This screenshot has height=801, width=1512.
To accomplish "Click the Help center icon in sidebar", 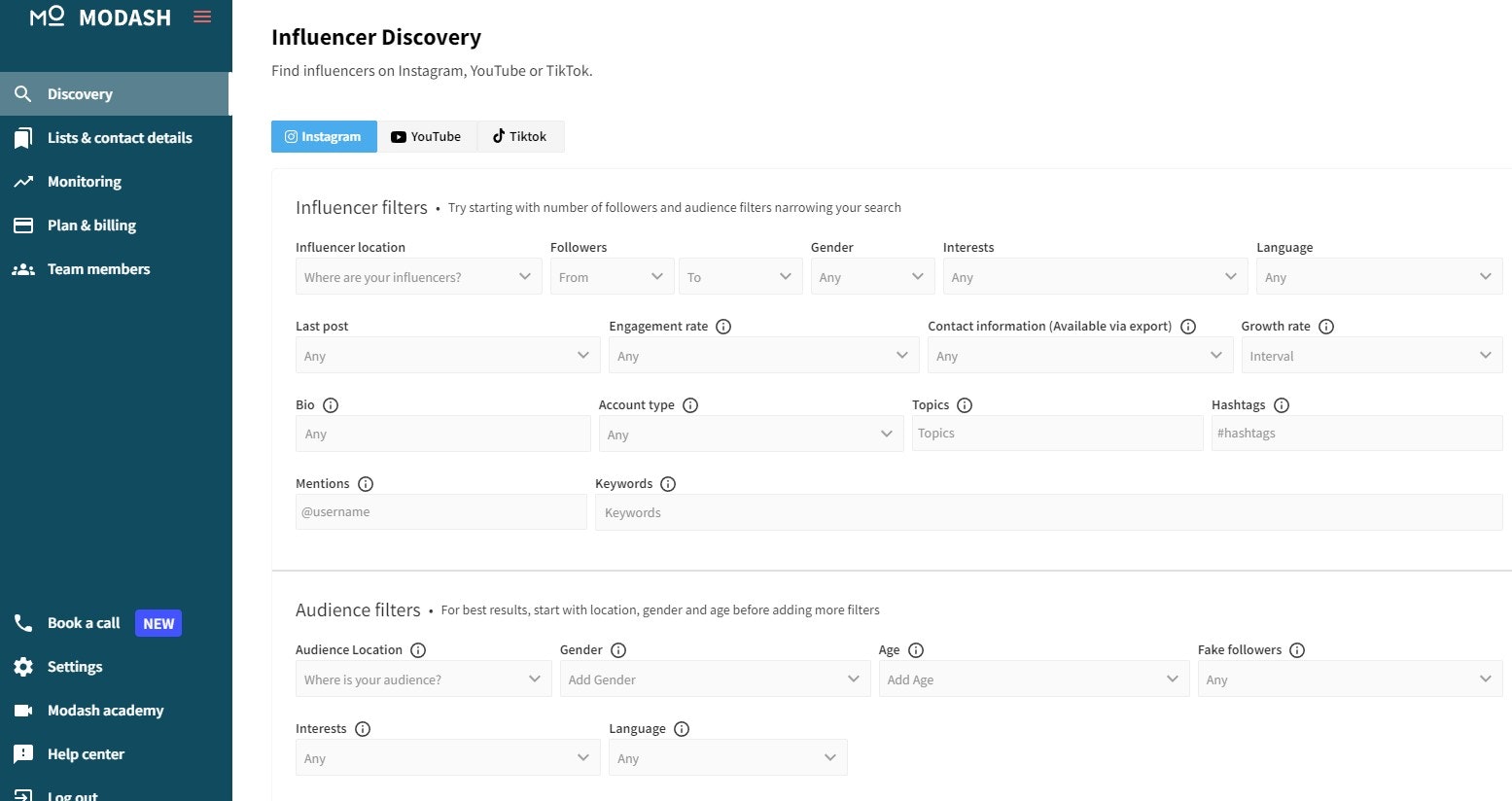I will point(24,753).
